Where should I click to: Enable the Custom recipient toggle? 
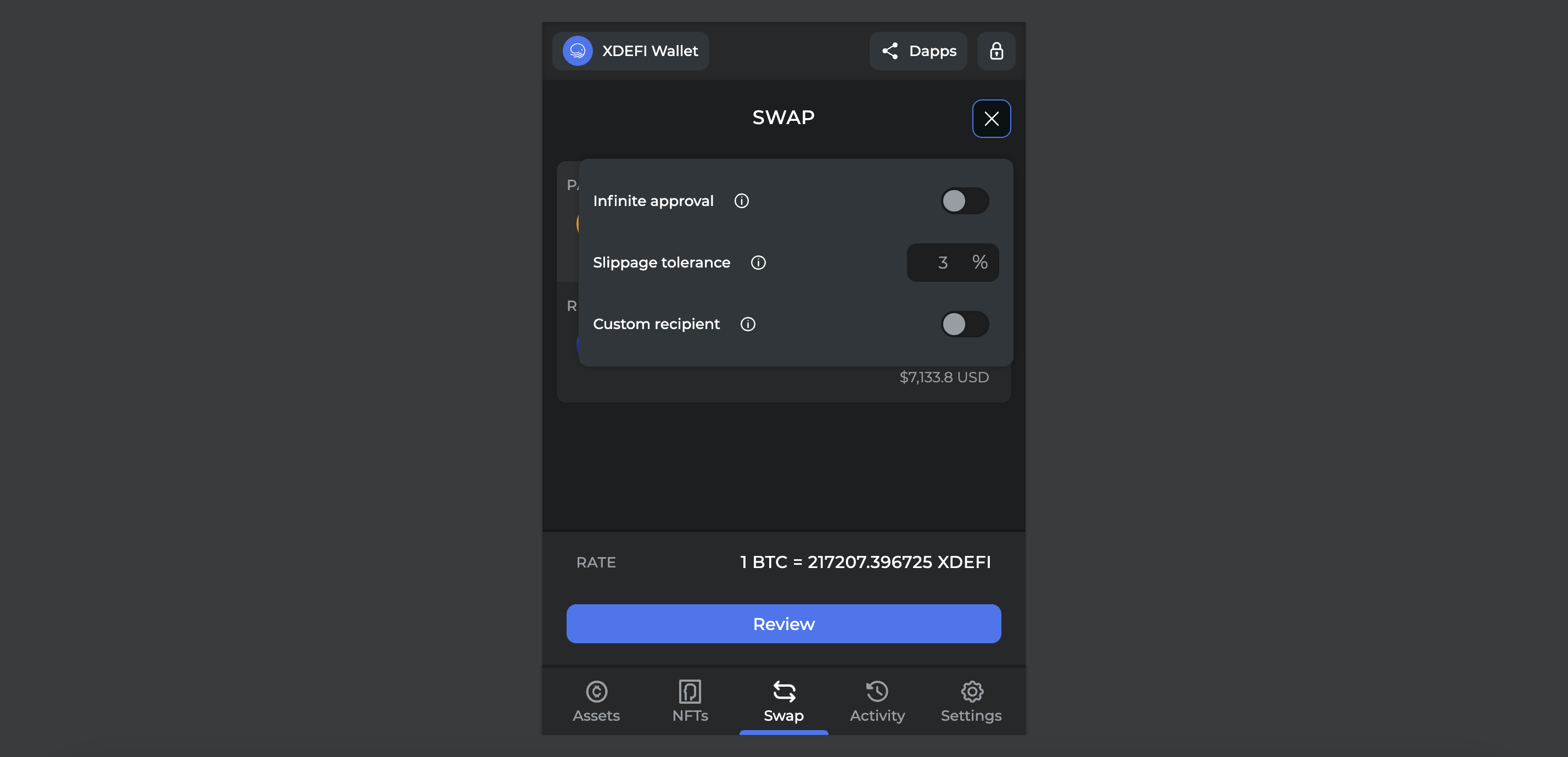click(964, 324)
